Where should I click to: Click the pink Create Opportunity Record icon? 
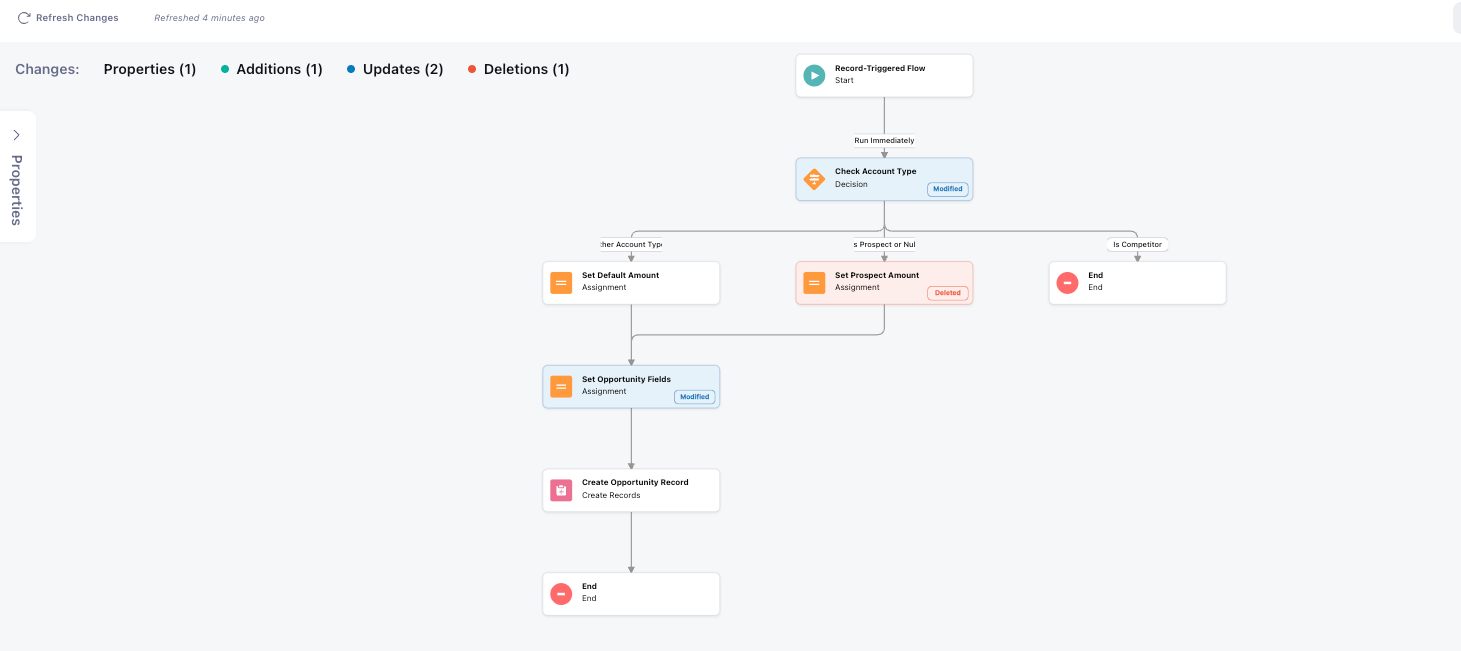click(x=561, y=490)
